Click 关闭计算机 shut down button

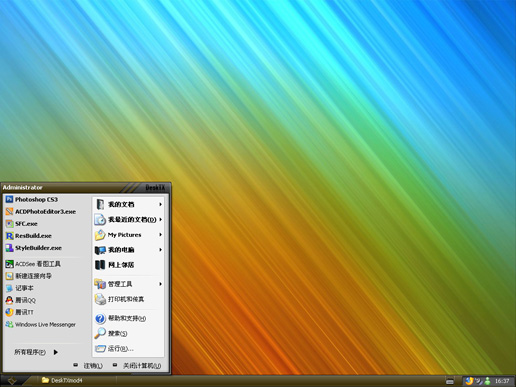click(137, 366)
